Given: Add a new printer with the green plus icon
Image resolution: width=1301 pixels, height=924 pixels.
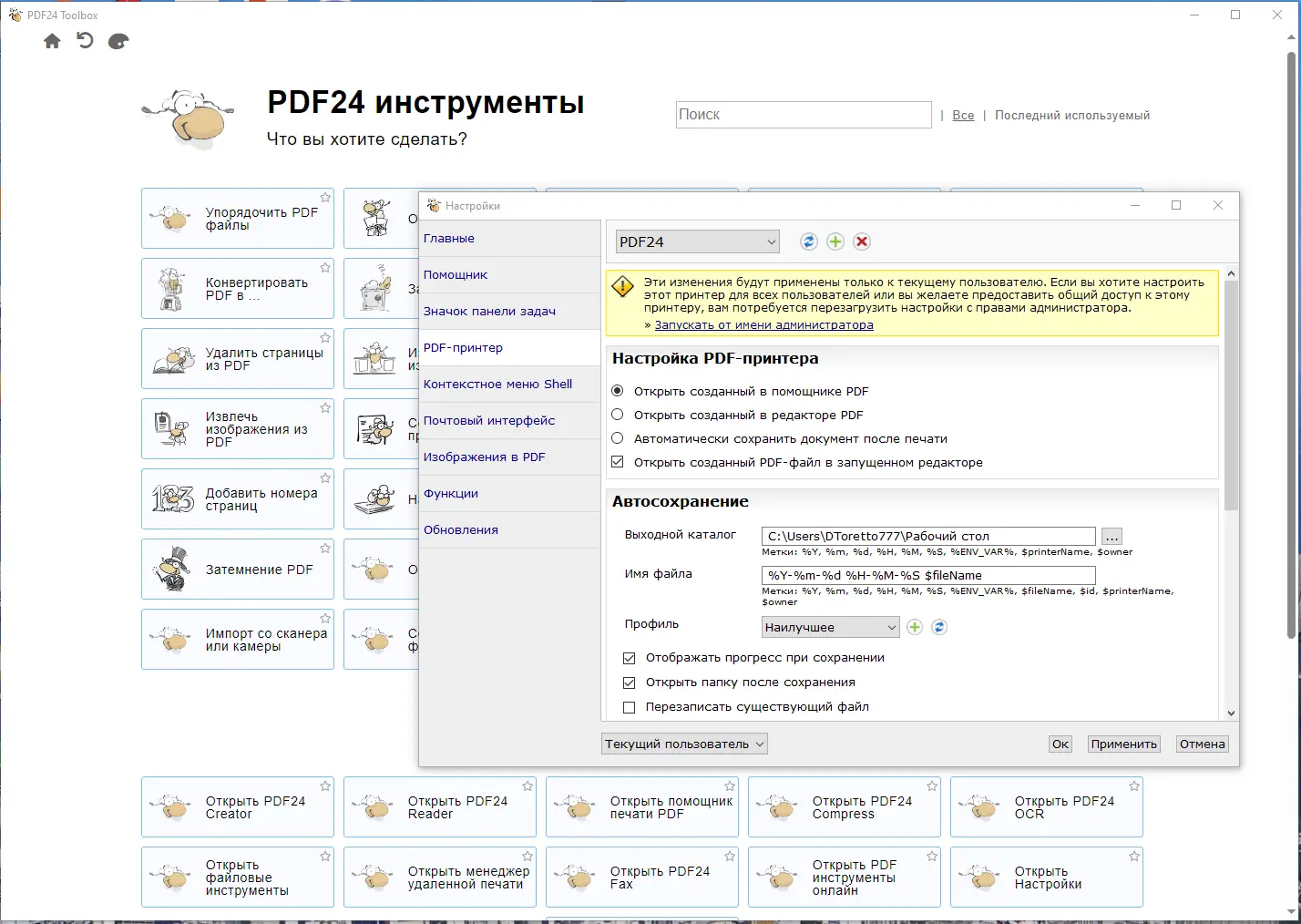Looking at the screenshot, I should (x=835, y=241).
